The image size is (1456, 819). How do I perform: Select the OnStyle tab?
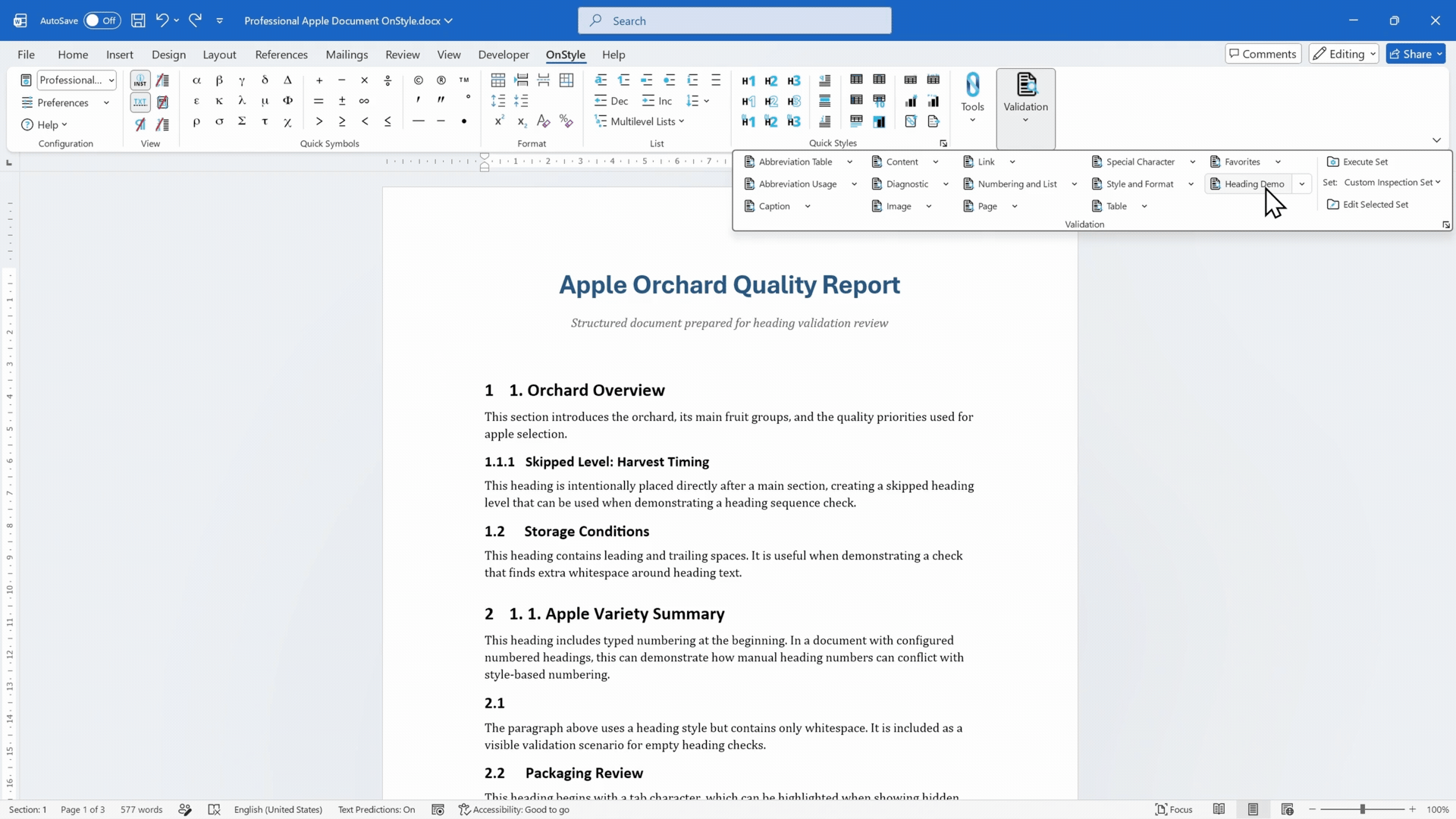click(x=565, y=55)
